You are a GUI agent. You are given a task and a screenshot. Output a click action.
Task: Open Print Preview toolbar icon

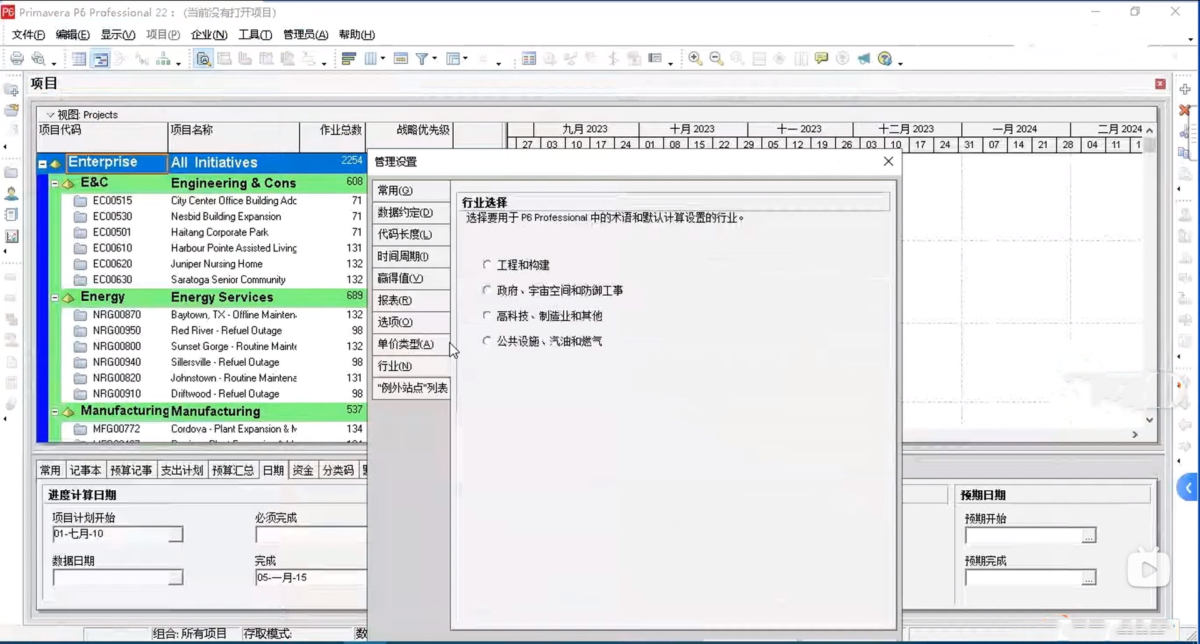(38, 59)
